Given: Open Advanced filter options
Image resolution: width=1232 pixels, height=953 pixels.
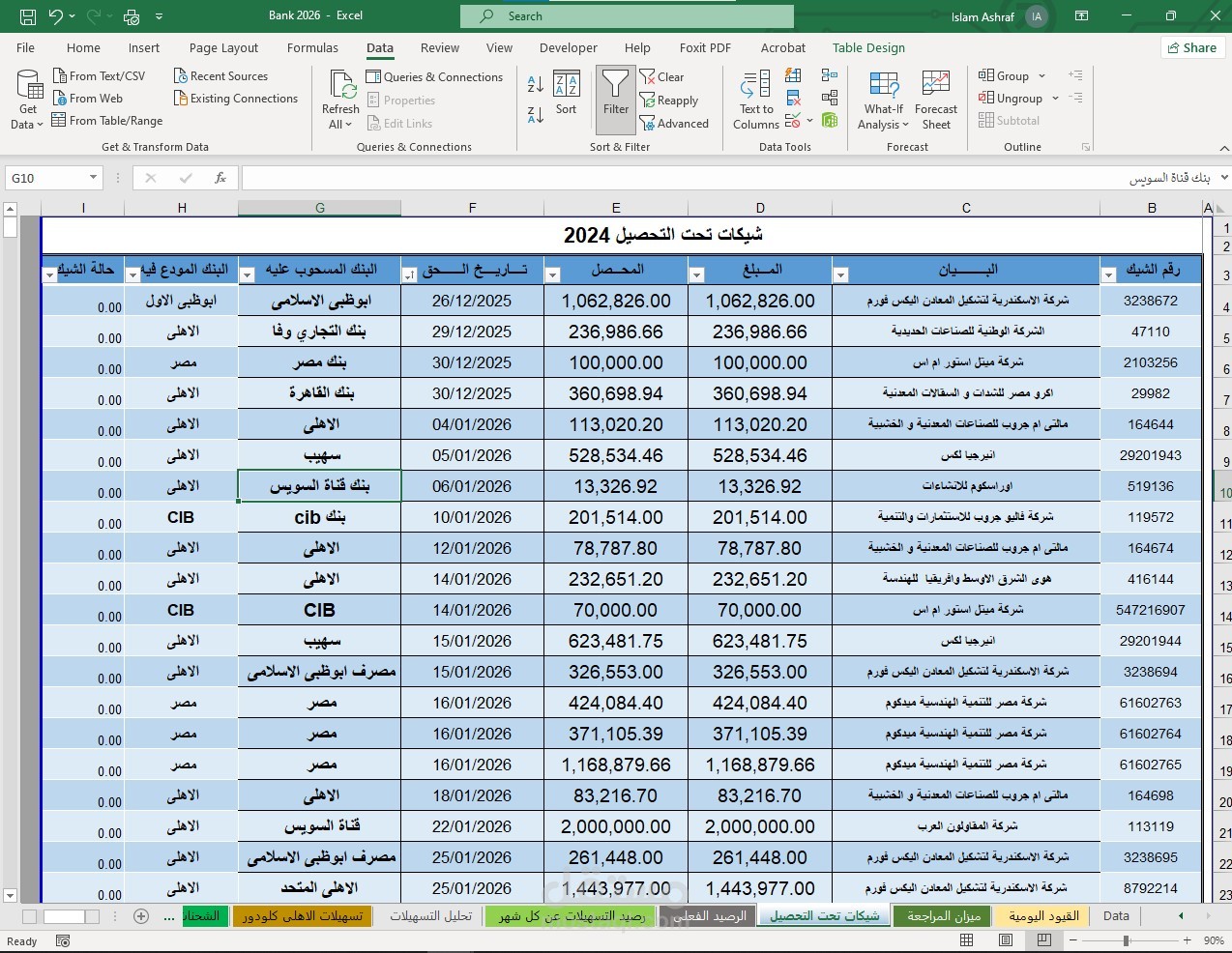Looking at the screenshot, I should tap(674, 123).
